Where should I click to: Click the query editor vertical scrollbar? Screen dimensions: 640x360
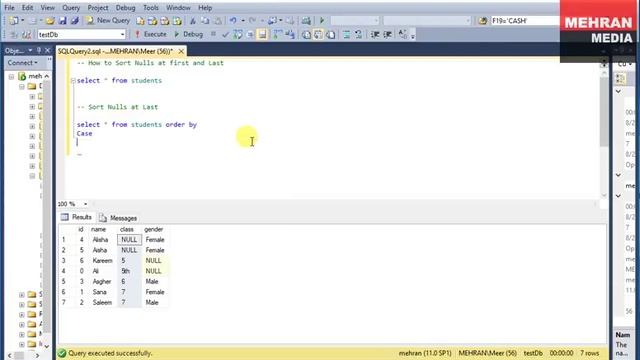(x=604, y=110)
